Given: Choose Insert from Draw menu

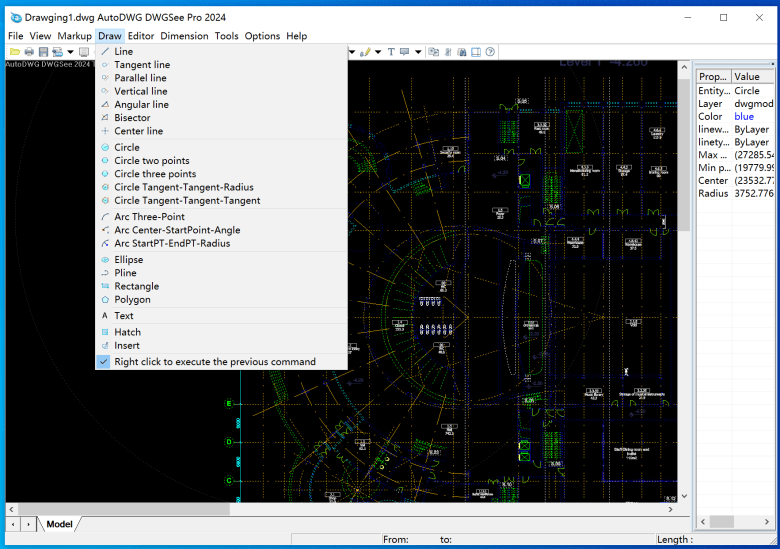Looking at the screenshot, I should click(x=221, y=346).
